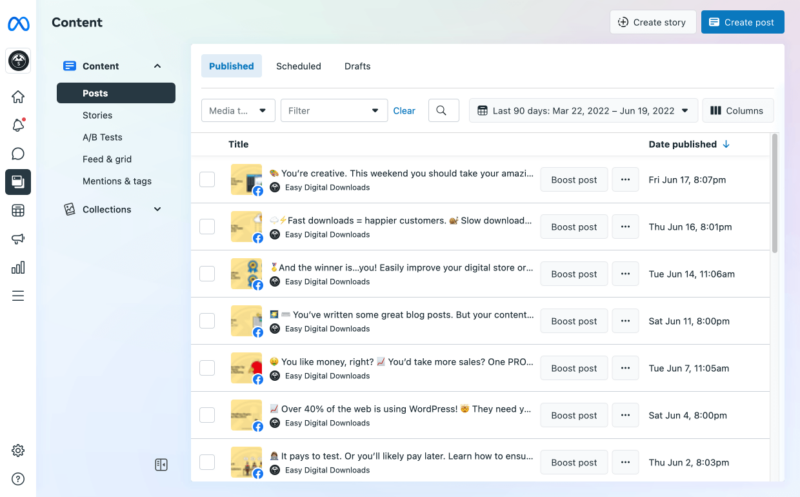This screenshot has height=497, width=800.
Task: Select checkbox for Tue Jun 14 post
Action: pos(207,274)
